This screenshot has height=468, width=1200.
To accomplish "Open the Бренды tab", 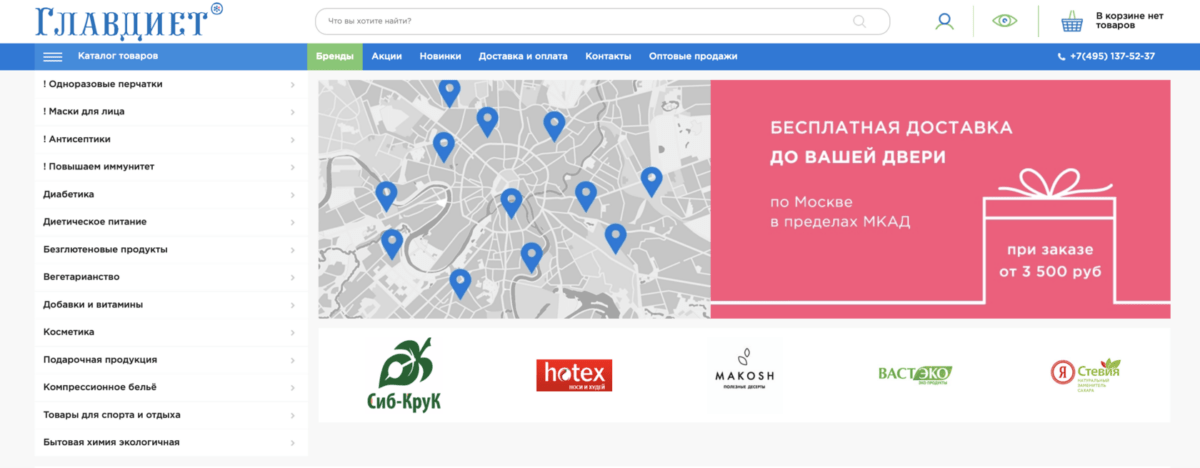I will tap(335, 57).
